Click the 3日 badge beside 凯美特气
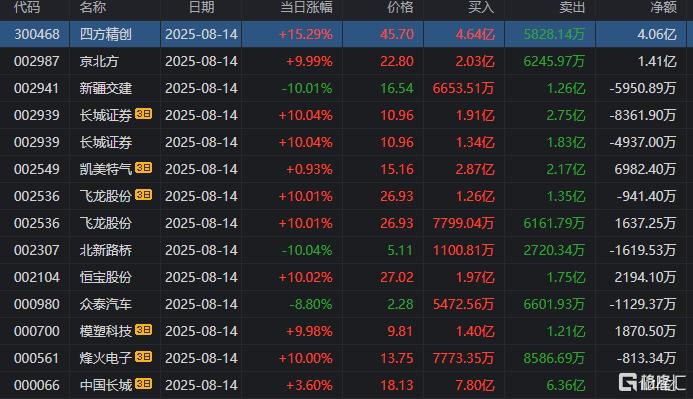Viewport: 693px width, 399px height. (x=143, y=167)
